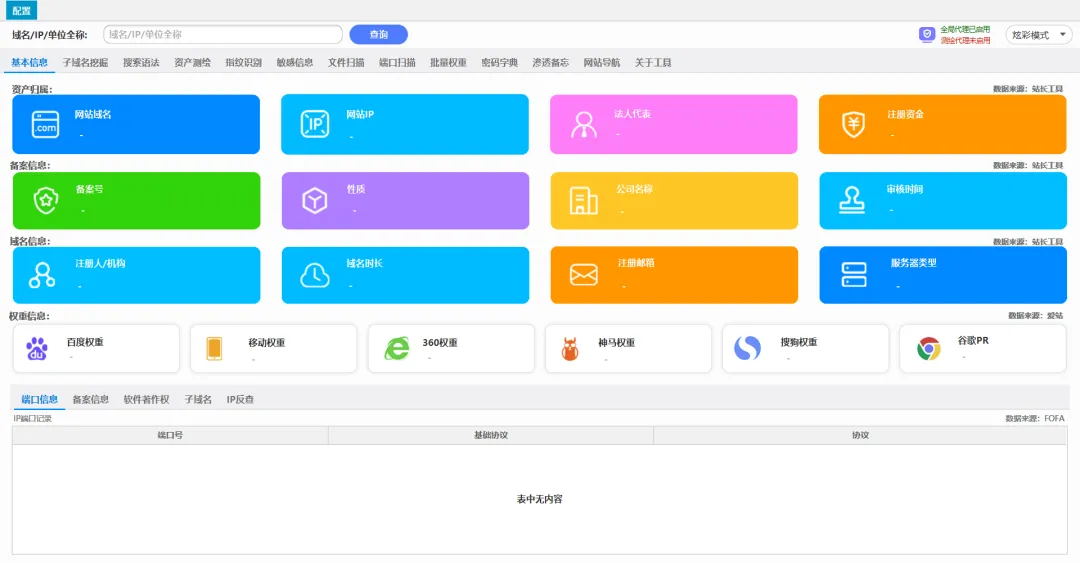Click the IP icon in 网站IP card

coord(315,125)
